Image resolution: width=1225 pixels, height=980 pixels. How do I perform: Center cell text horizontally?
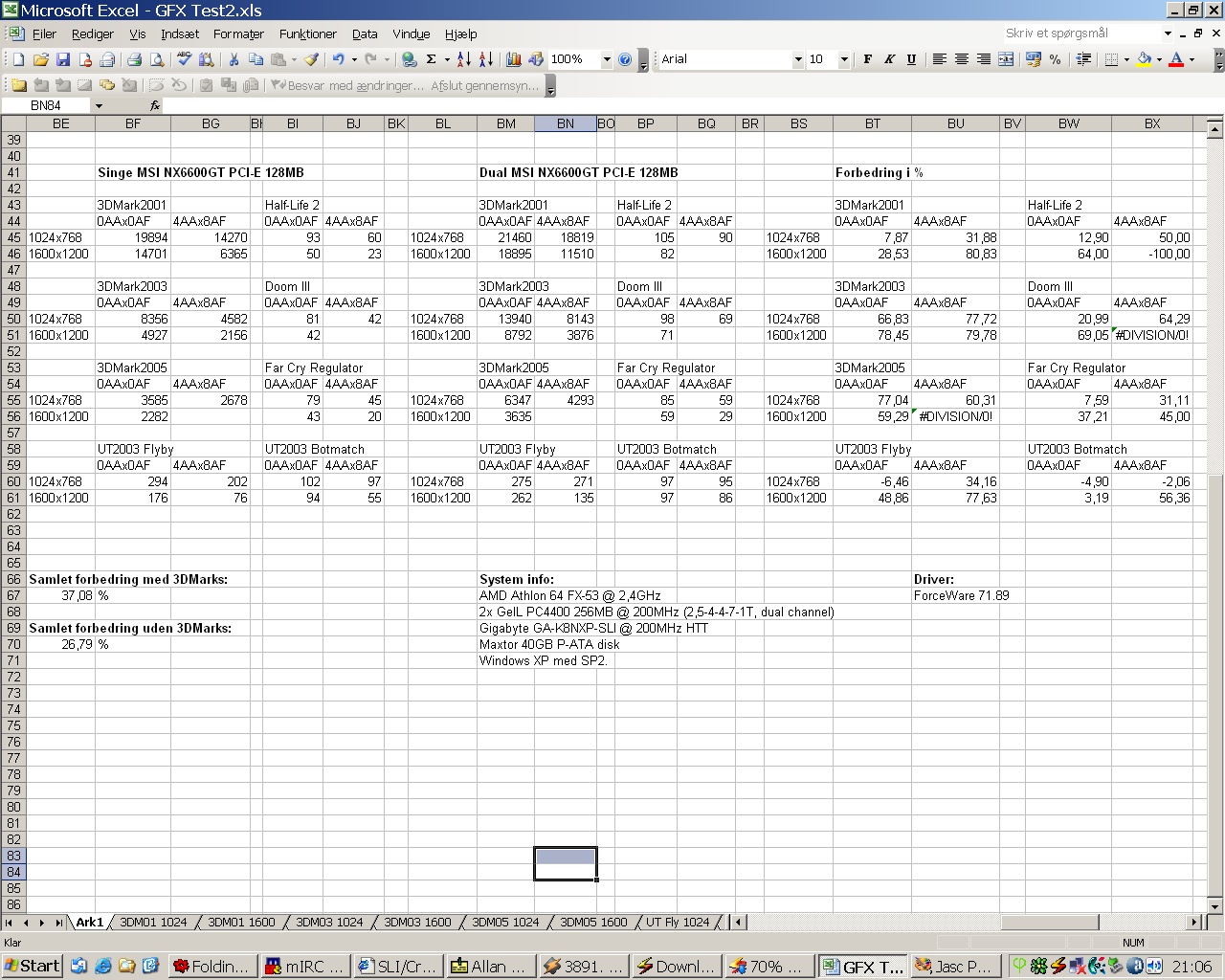click(962, 59)
